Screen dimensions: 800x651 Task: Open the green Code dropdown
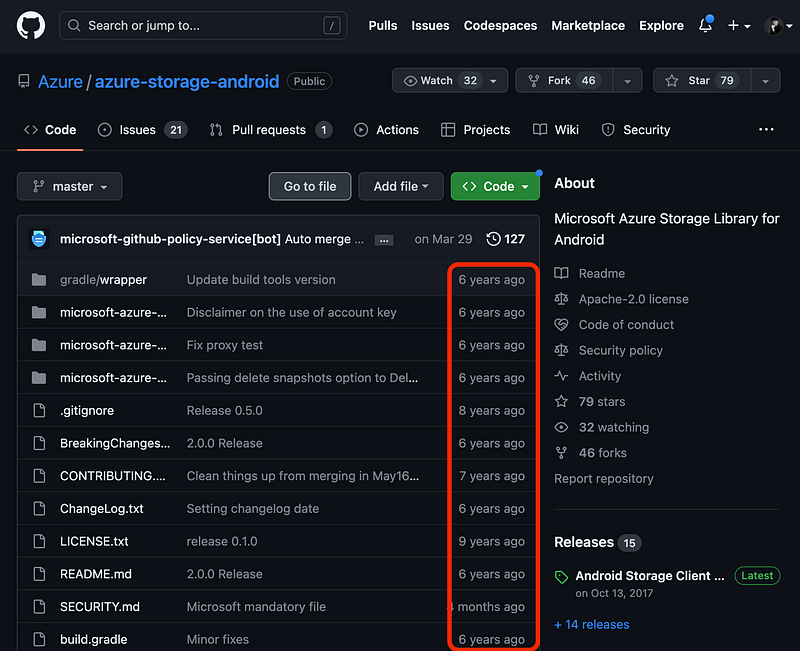click(x=495, y=186)
